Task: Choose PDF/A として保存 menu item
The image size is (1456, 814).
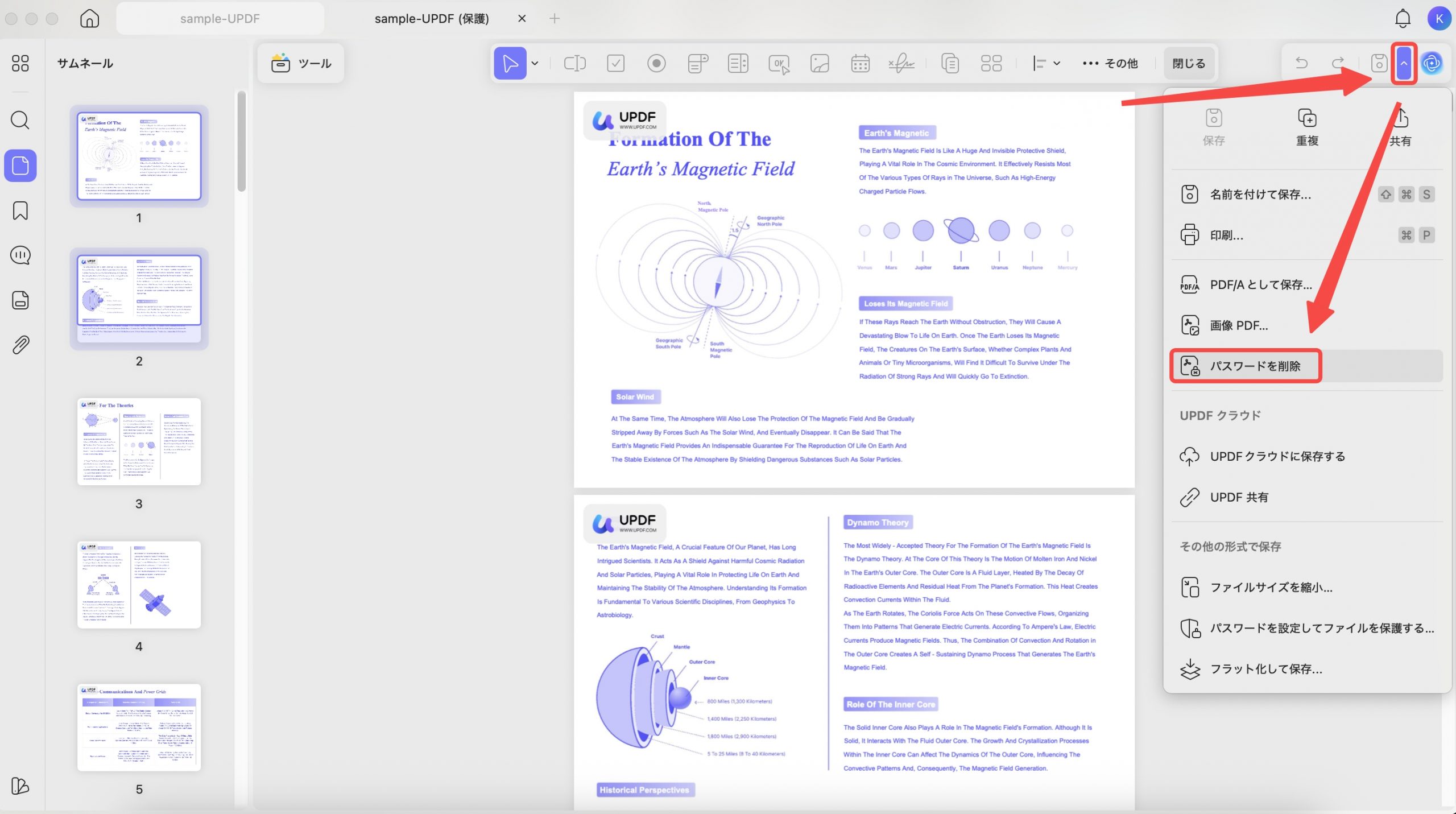Action: (x=1307, y=284)
